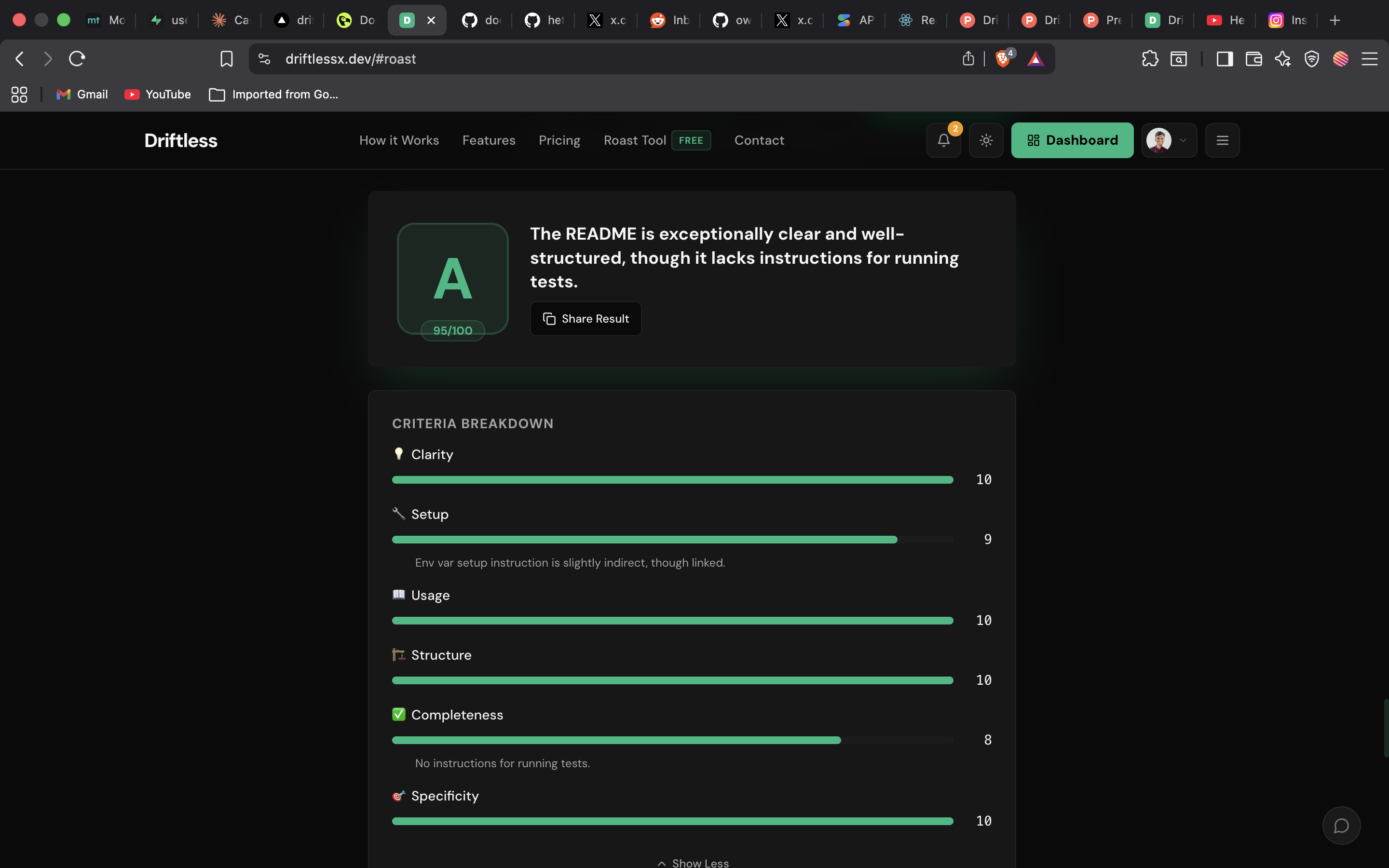Toggle the browser sidebar panel
Screen dimensions: 1389x868
tap(1225, 58)
